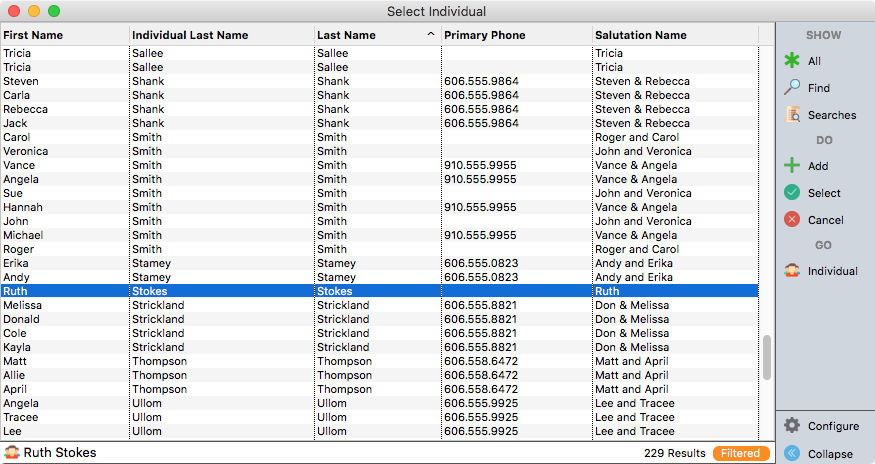Click the green plus Add icon
875x464 pixels.
pyautogui.click(x=792, y=166)
